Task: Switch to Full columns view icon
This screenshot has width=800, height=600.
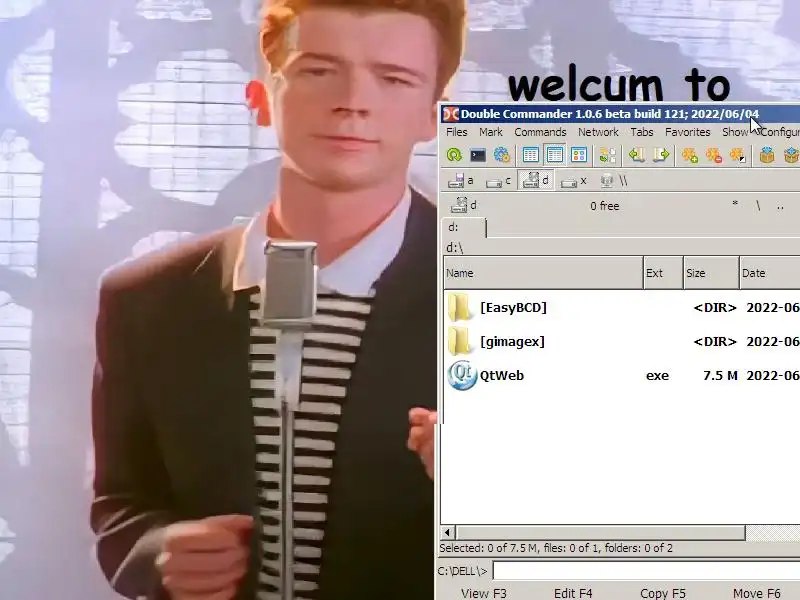Action: (555, 155)
